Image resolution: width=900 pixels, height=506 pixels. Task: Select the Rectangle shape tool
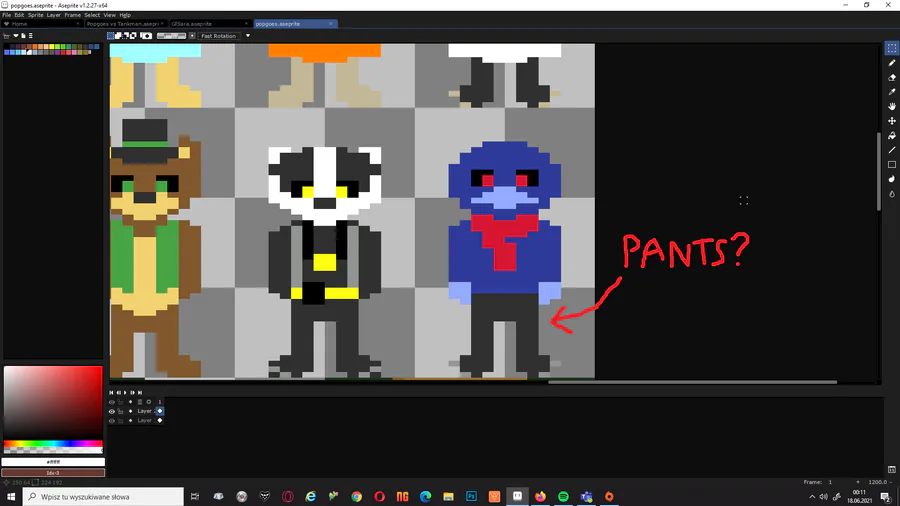click(x=891, y=165)
